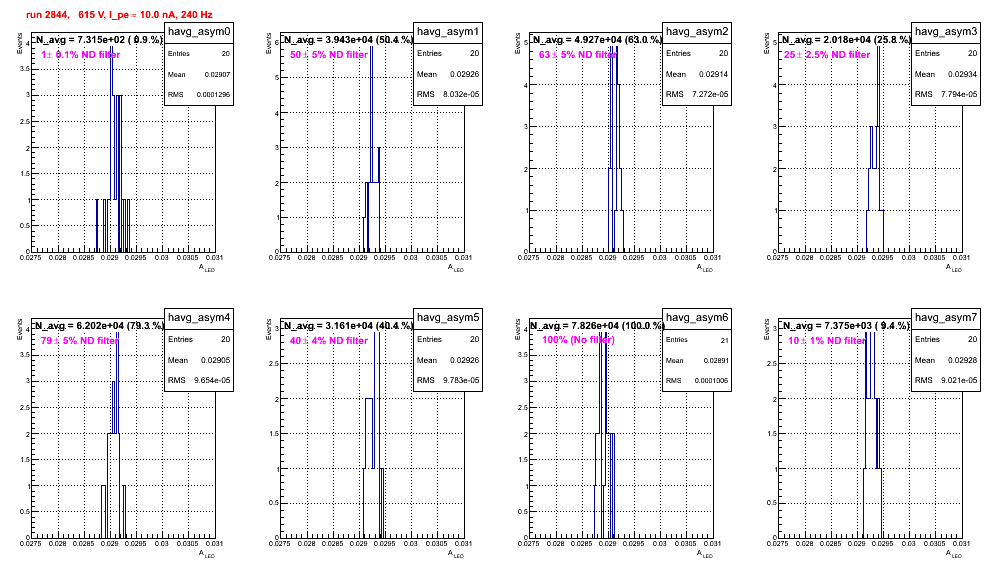
Task: Click the havg_asym5 stats box title
Action: point(448,318)
